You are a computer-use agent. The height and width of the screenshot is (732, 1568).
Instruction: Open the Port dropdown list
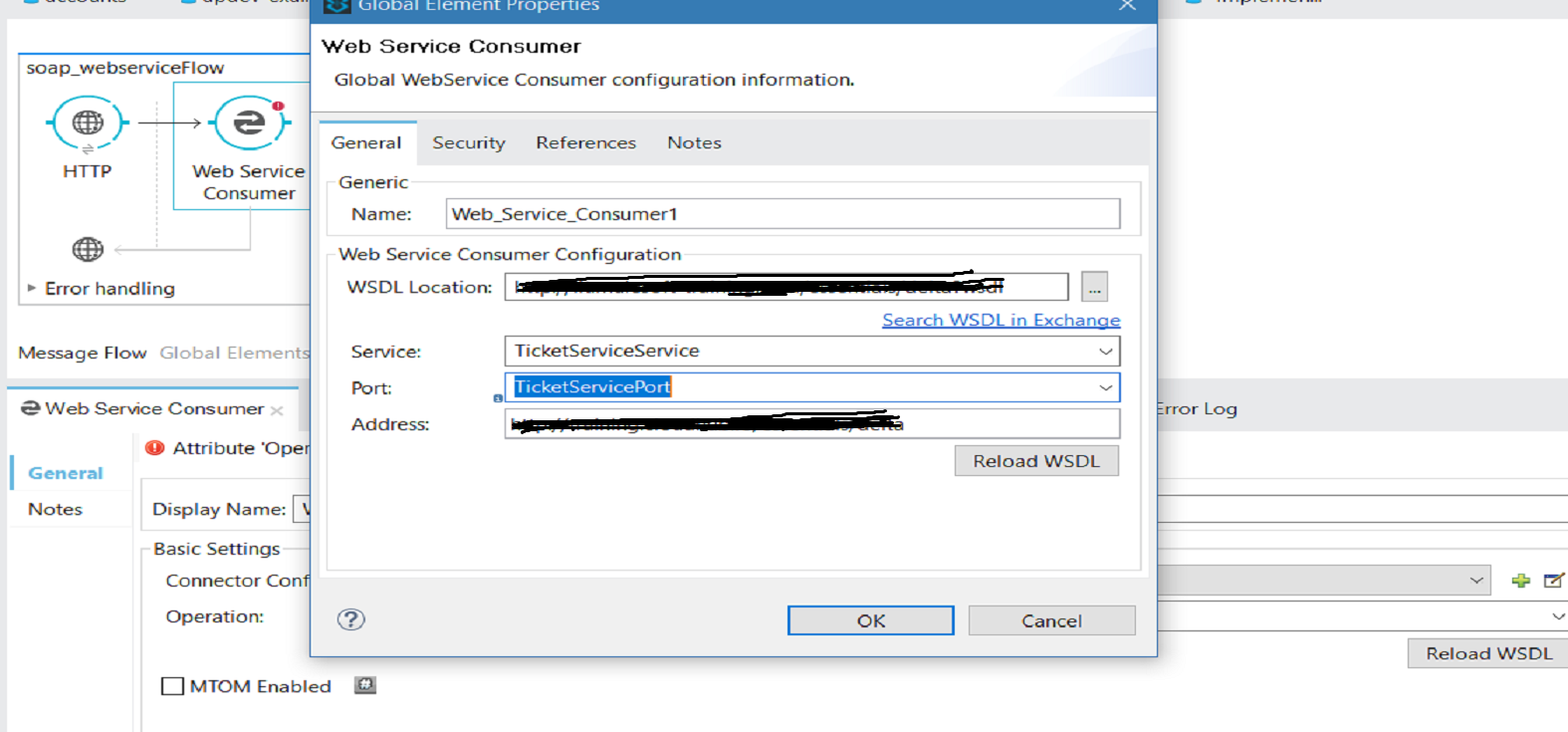click(x=1105, y=387)
